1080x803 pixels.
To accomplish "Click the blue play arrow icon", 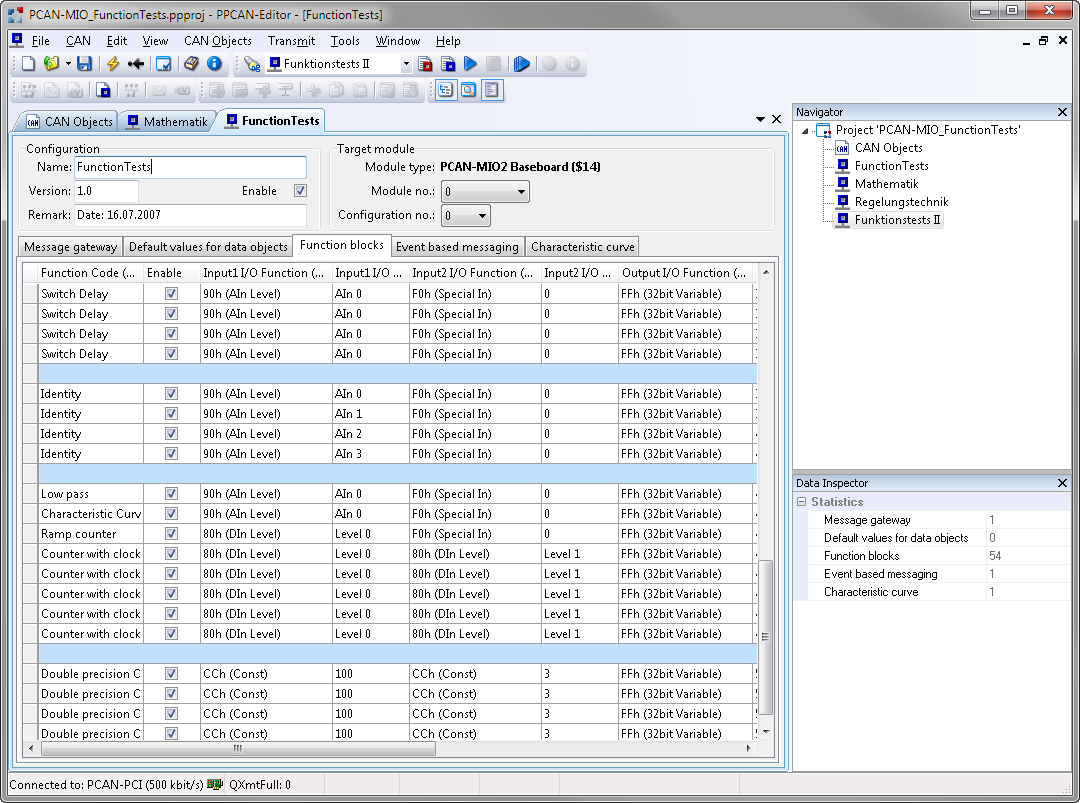I will pos(470,64).
